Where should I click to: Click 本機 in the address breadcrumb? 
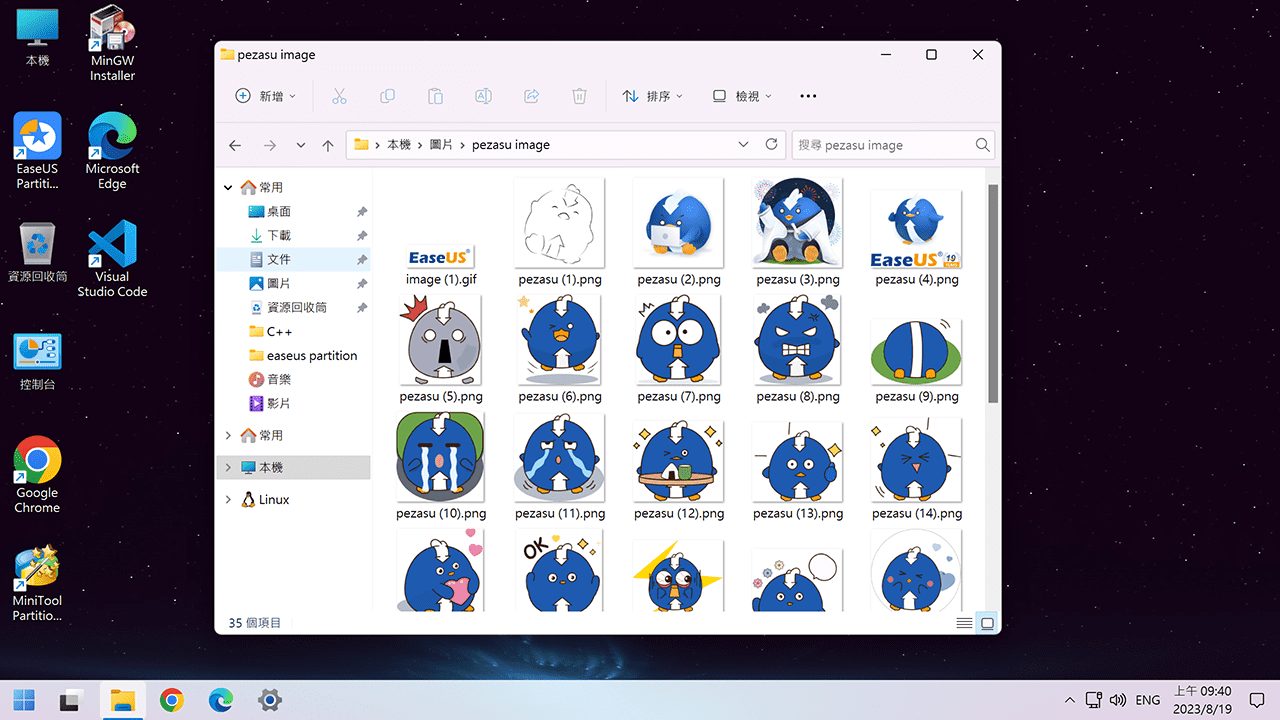[x=399, y=144]
